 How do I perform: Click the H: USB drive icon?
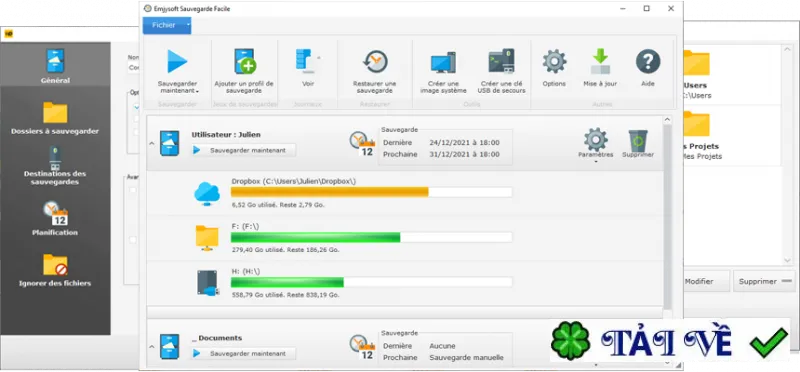(209, 283)
